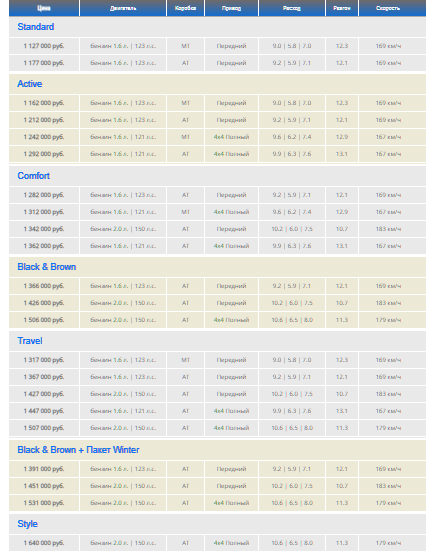The image size is (429, 553).
Task: Open the Black & Brown trim link
Action: (47, 267)
